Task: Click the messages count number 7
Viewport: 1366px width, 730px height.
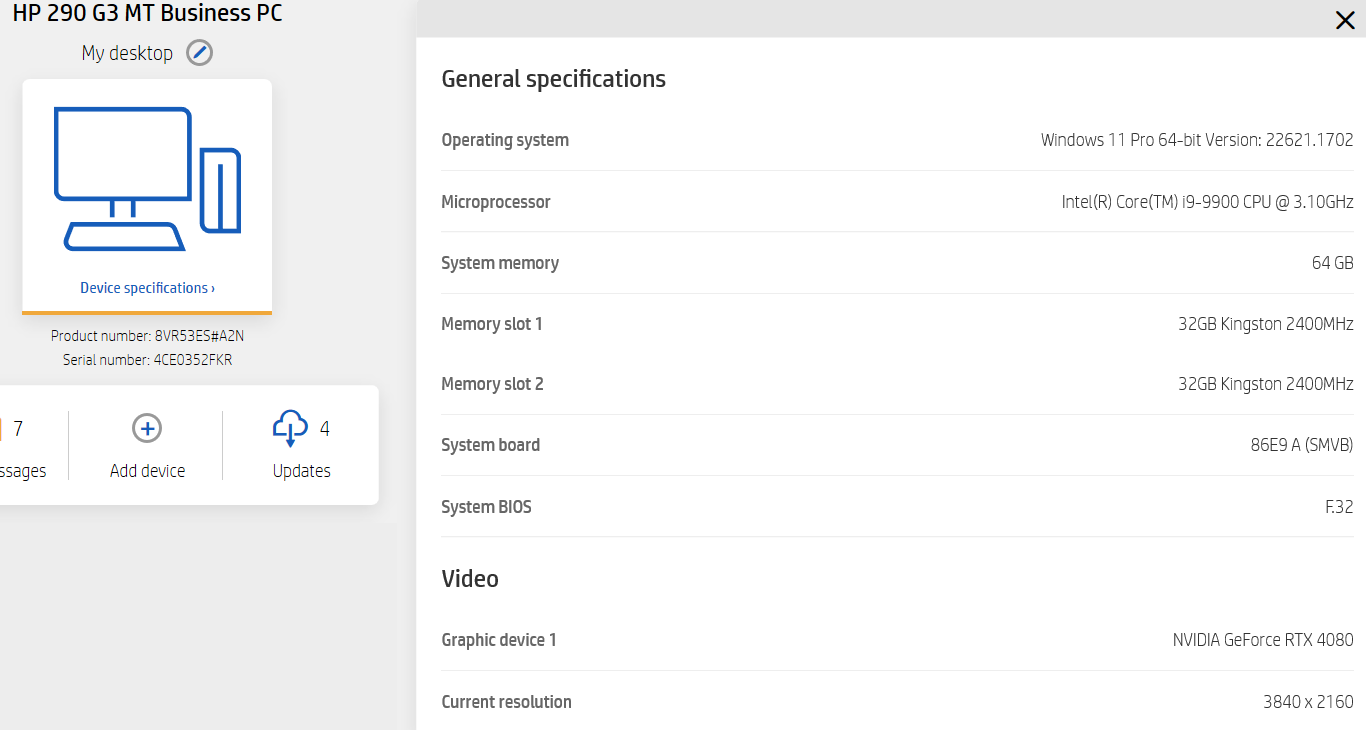Action: coord(18,429)
